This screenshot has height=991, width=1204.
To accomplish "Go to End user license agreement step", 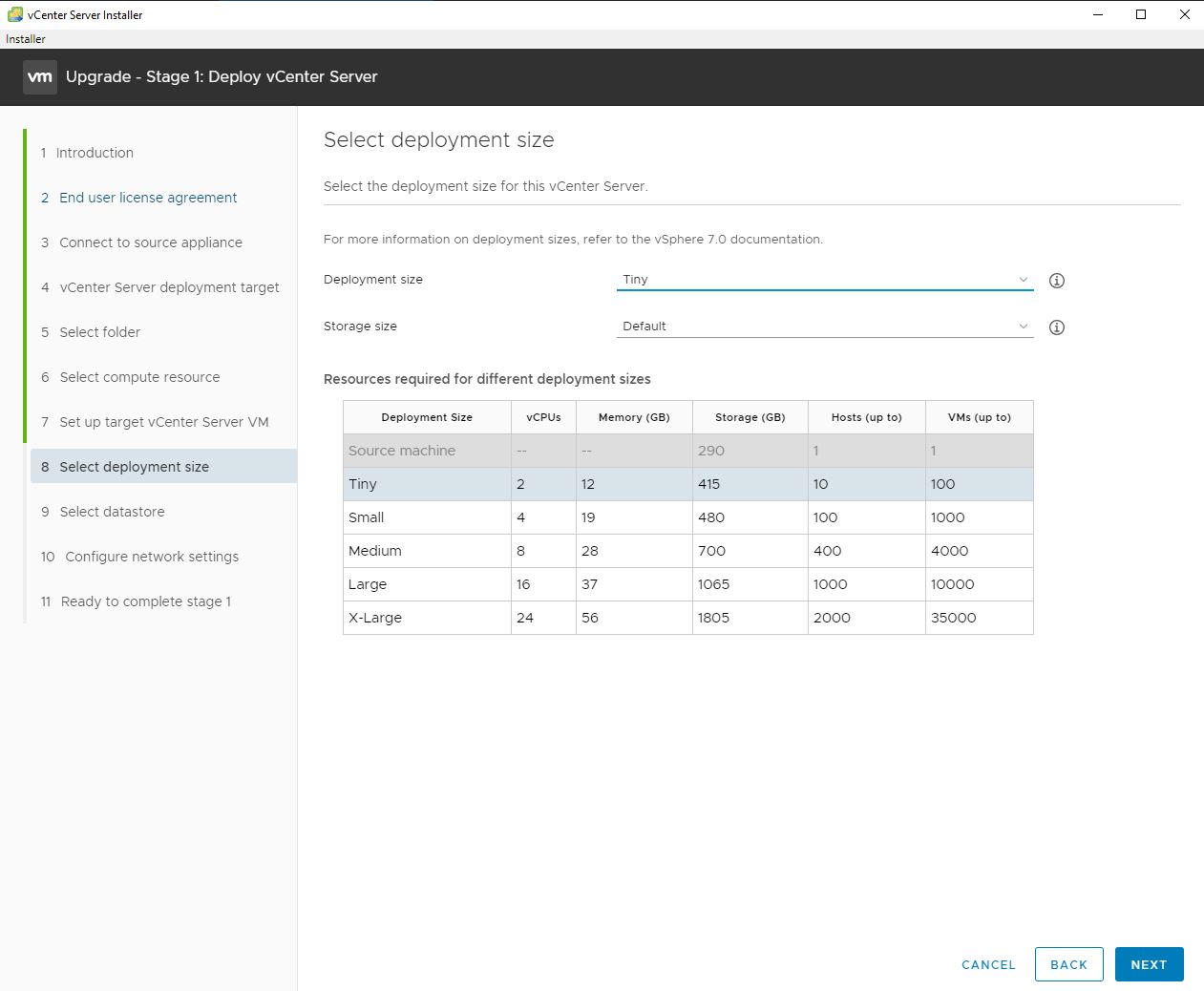I will point(138,198).
